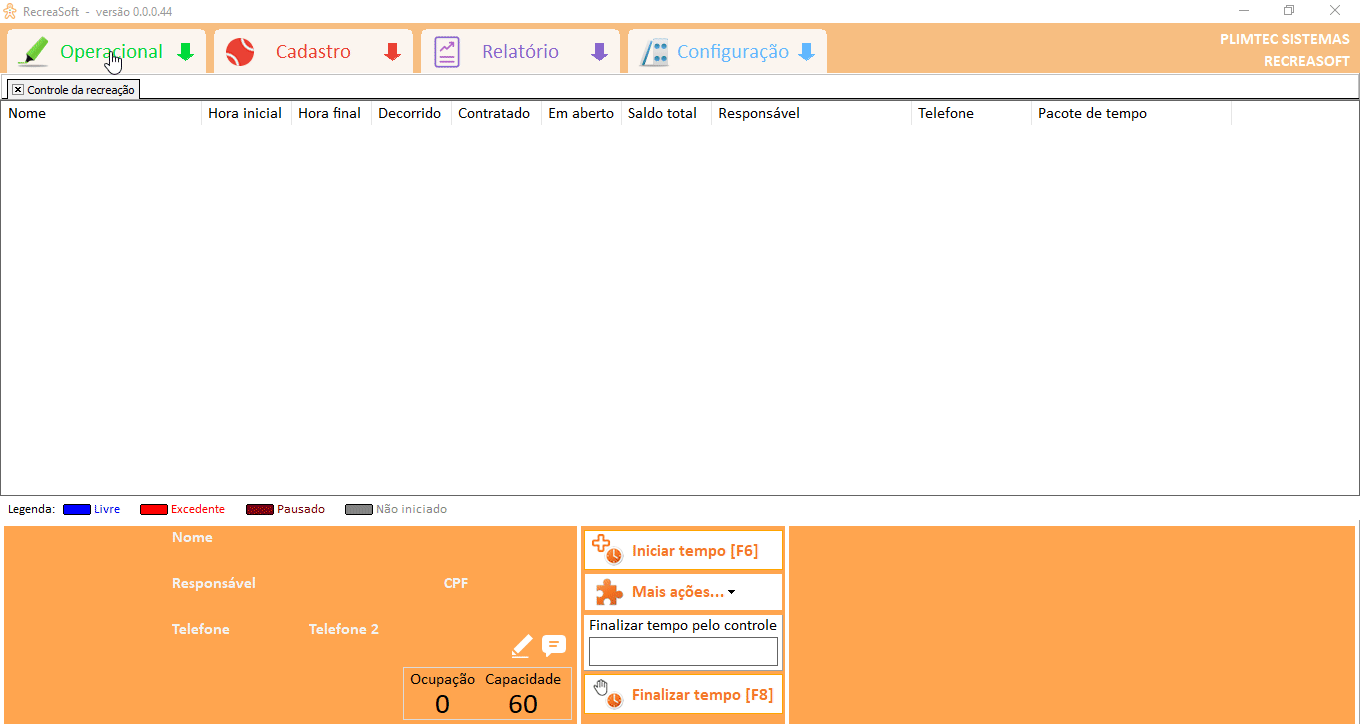This screenshot has width=1360, height=724.
Task: Open the Relatório menu tab
Action: pos(520,52)
